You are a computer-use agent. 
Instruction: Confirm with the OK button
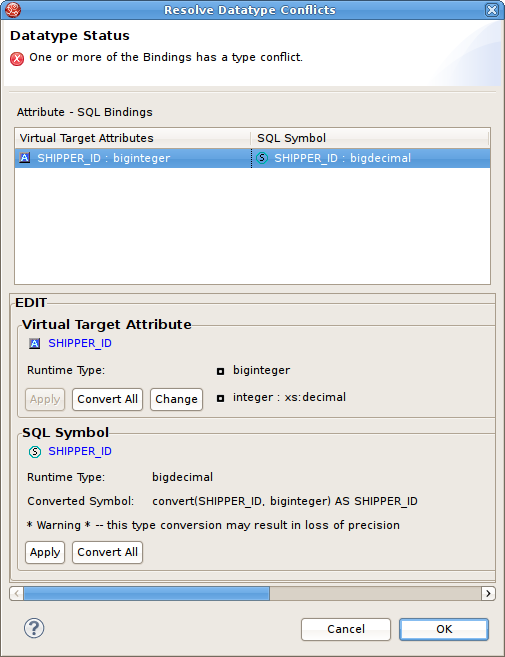(x=444, y=629)
